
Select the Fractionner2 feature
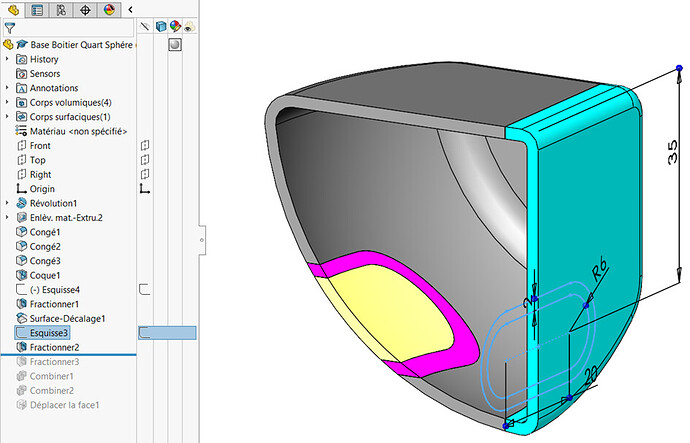pyautogui.click(x=56, y=347)
